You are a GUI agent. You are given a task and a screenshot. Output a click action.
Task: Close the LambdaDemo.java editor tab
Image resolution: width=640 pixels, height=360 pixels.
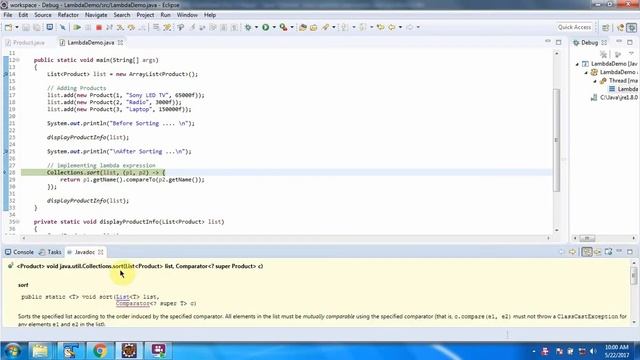120,42
